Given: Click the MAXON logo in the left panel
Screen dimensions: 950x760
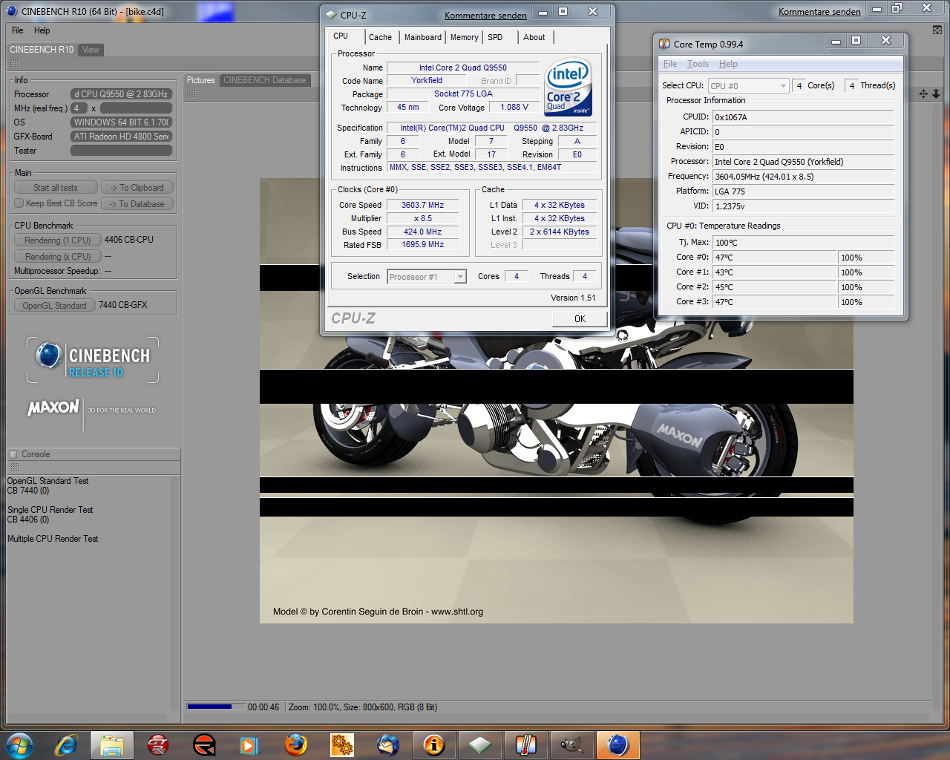Looking at the screenshot, I should (53, 407).
